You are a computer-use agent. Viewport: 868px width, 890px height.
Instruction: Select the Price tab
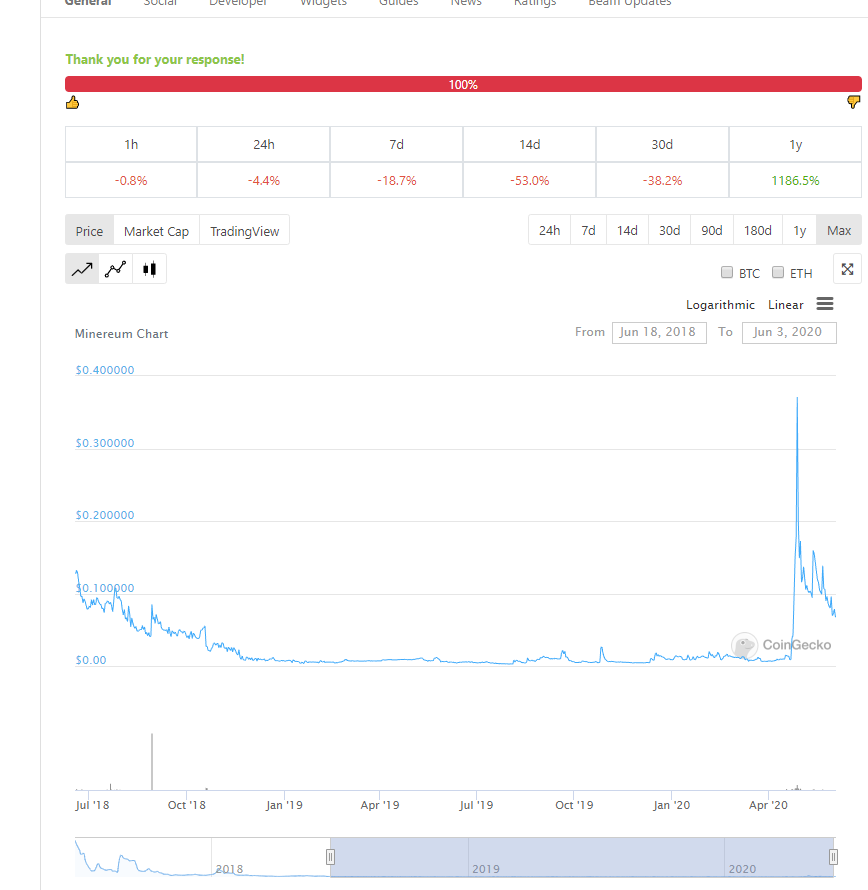click(89, 231)
